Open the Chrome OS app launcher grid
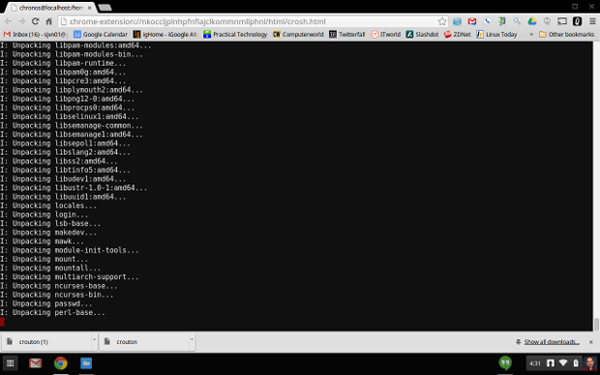 pyautogui.click(x=10, y=363)
